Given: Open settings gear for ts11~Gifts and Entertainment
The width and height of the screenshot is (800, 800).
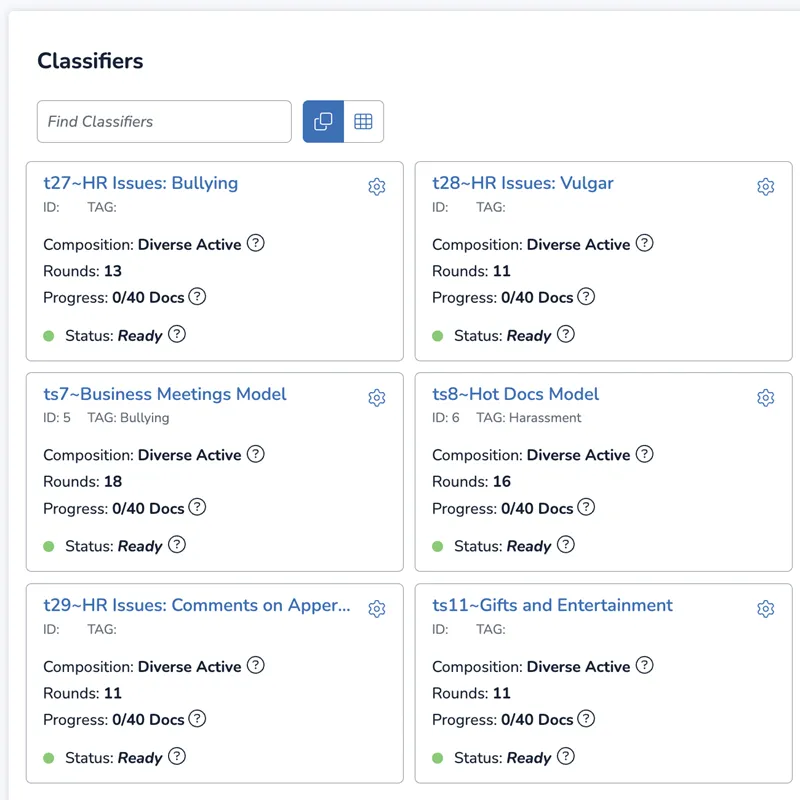Looking at the screenshot, I should tap(765, 609).
